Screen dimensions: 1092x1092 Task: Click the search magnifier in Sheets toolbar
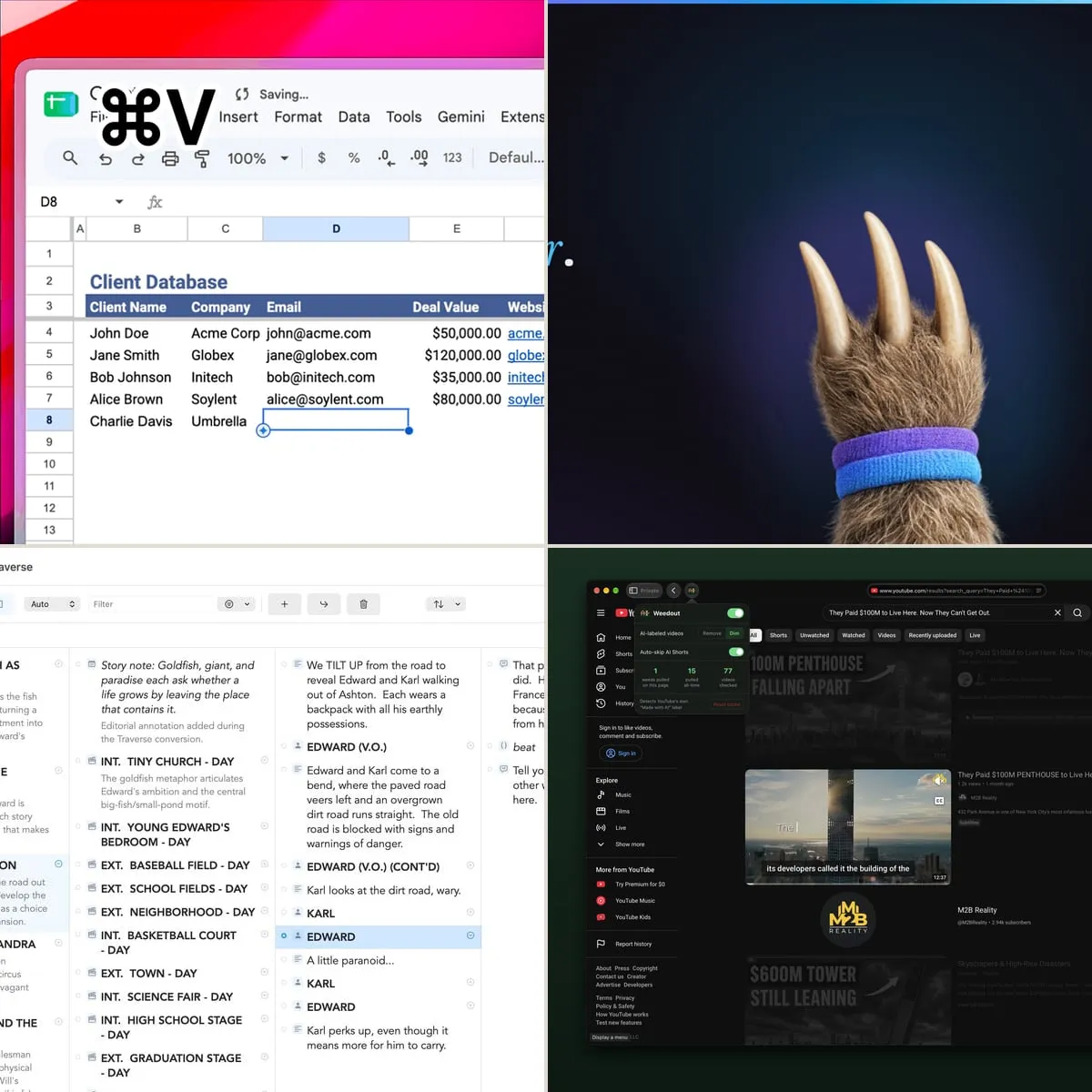click(x=70, y=157)
